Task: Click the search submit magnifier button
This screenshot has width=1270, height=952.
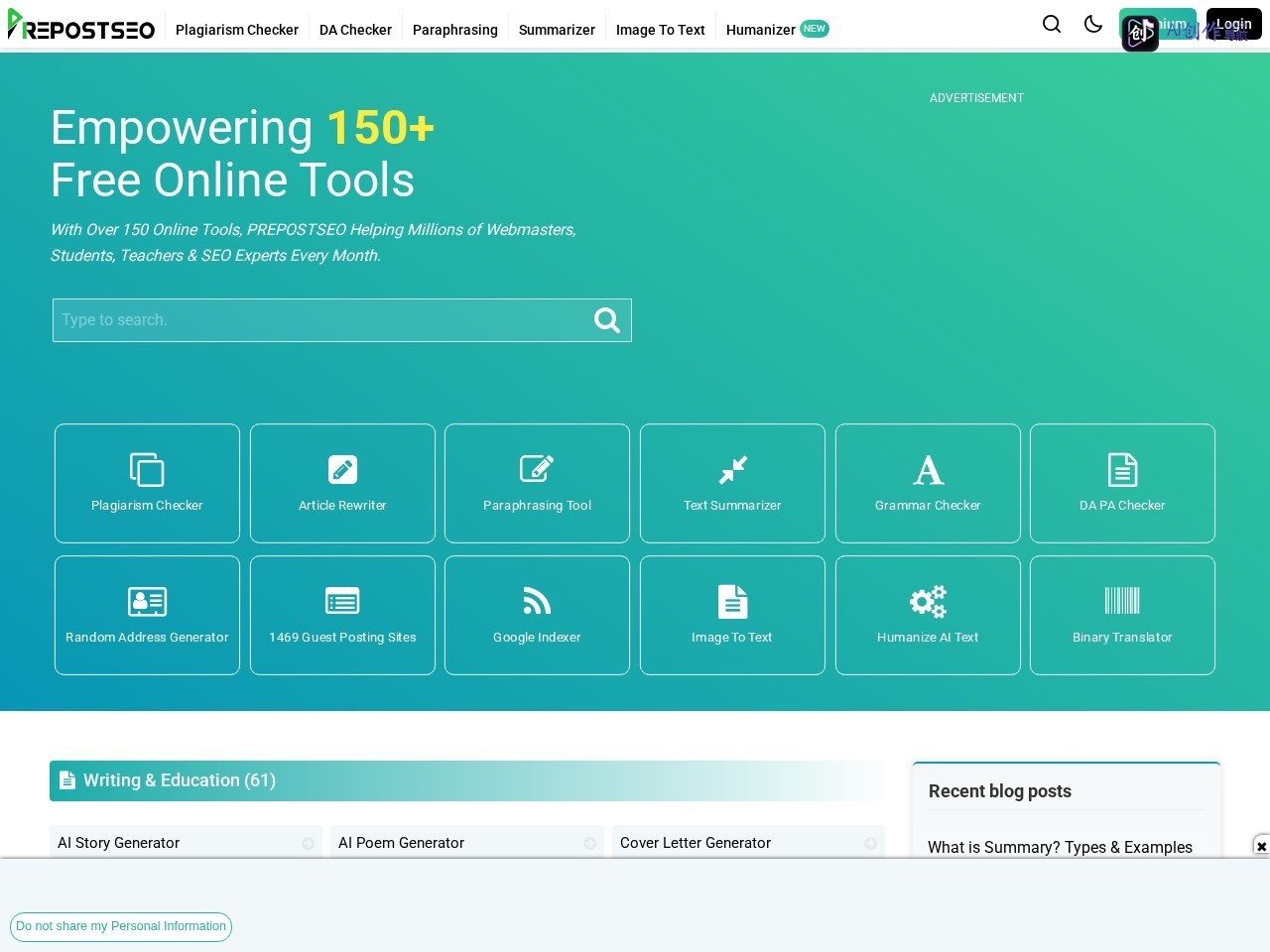Action: (x=606, y=320)
